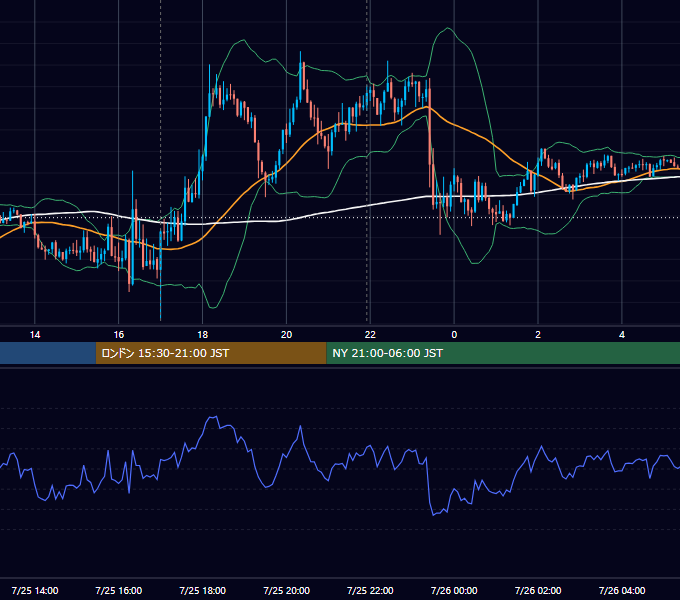Click the blue session bar before ロンドン
Image resolution: width=680 pixels, height=600 pixels.
click(48, 353)
